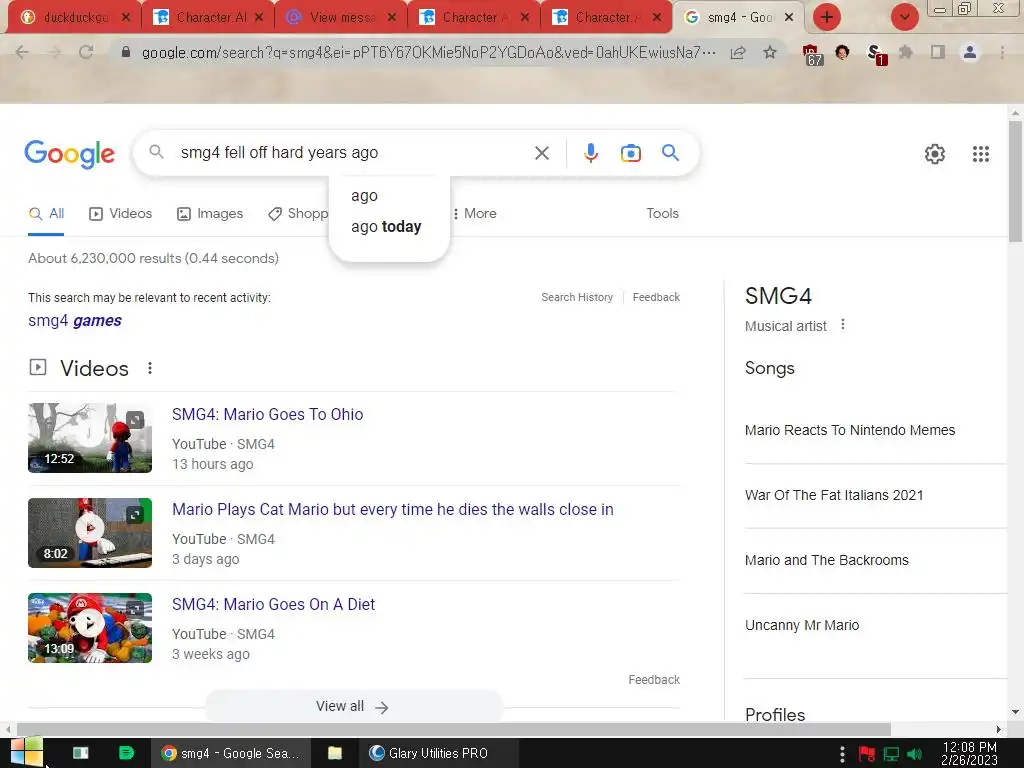The width and height of the screenshot is (1024, 768).
Task: Open Chrome three-dot menu
Action: click(x=1002, y=52)
